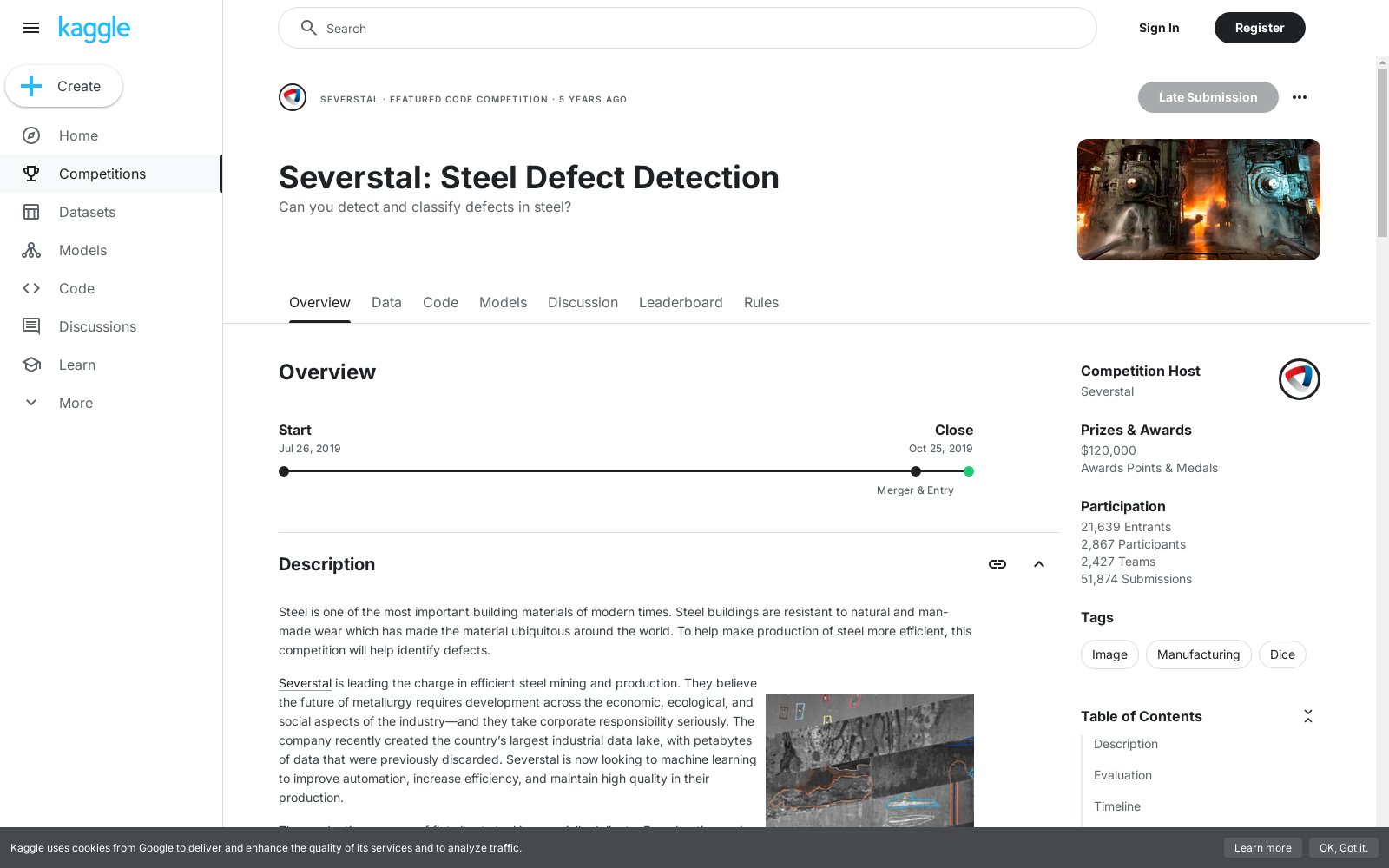
Task: Click the Late Submission button
Action: tap(1208, 97)
